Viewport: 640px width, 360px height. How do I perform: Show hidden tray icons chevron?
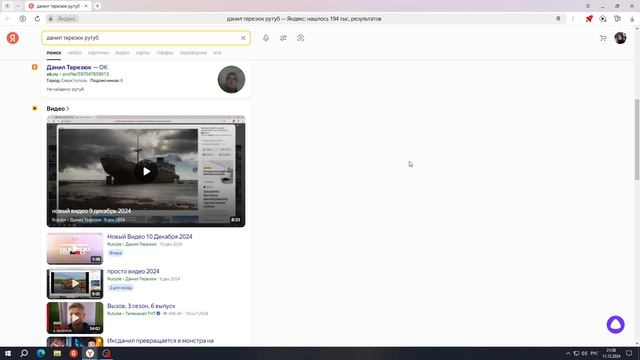(x=568, y=353)
